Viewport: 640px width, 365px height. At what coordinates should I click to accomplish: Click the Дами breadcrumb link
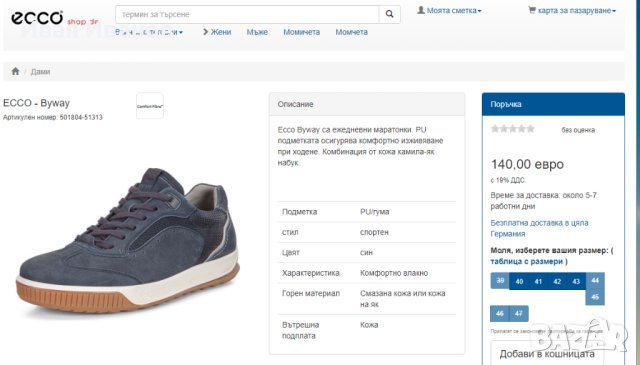tap(40, 72)
